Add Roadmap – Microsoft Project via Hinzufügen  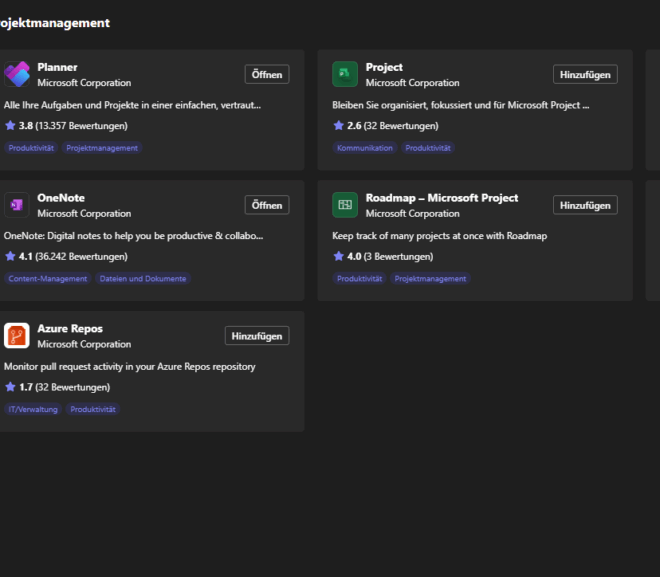pyautogui.click(x=585, y=205)
